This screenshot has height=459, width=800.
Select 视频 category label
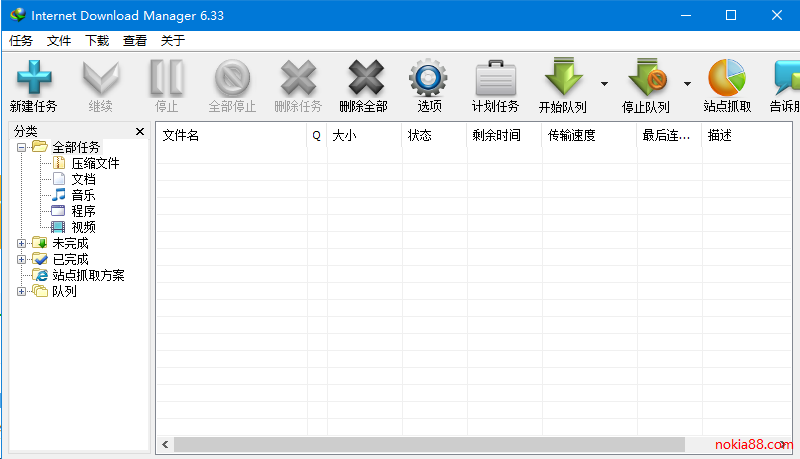point(83,227)
